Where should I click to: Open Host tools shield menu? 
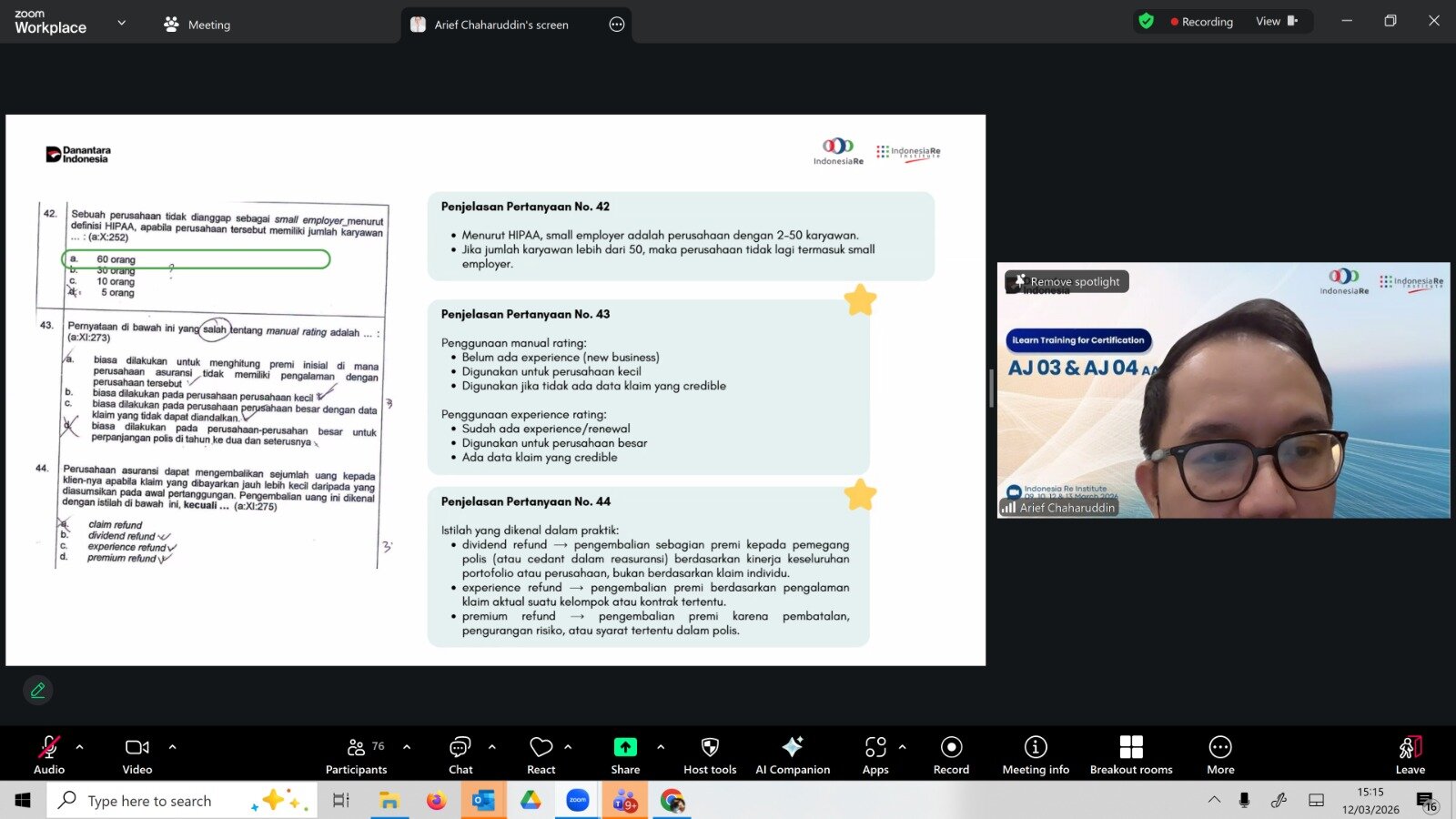click(x=710, y=755)
